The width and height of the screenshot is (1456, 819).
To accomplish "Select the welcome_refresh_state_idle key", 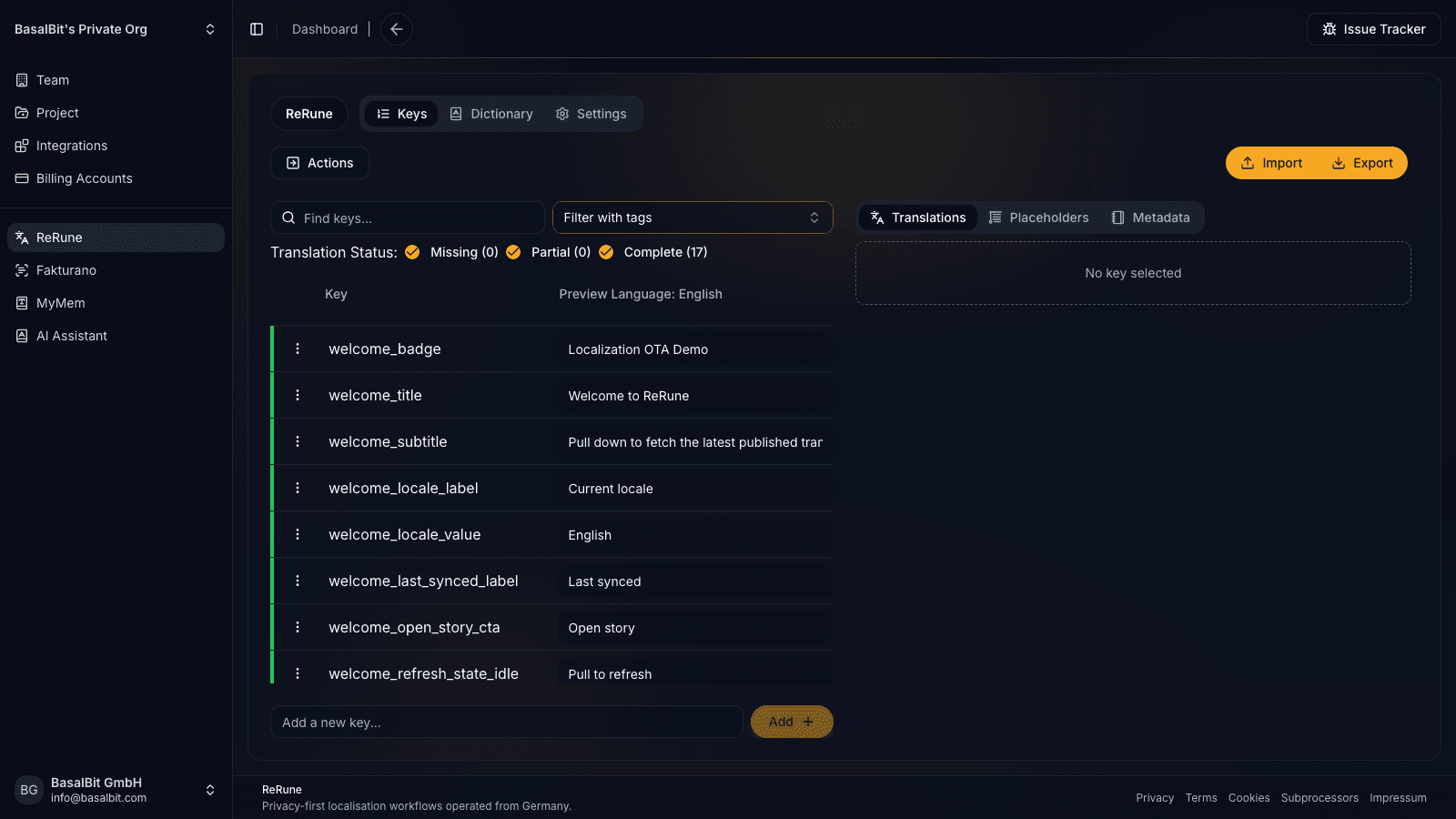I will [423, 673].
